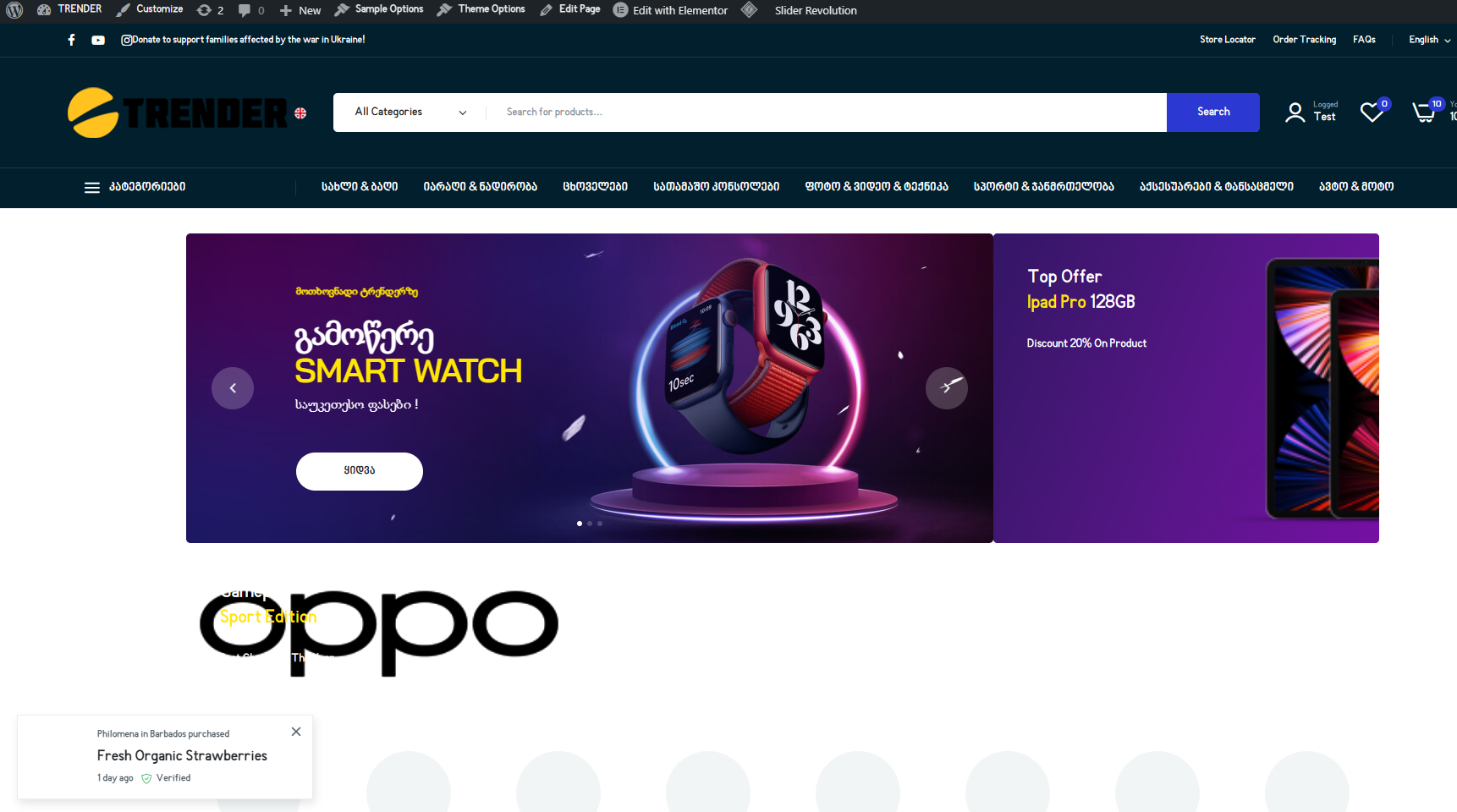1457x812 pixels.
Task: Open the YouTube social icon
Action: pyautogui.click(x=98, y=40)
